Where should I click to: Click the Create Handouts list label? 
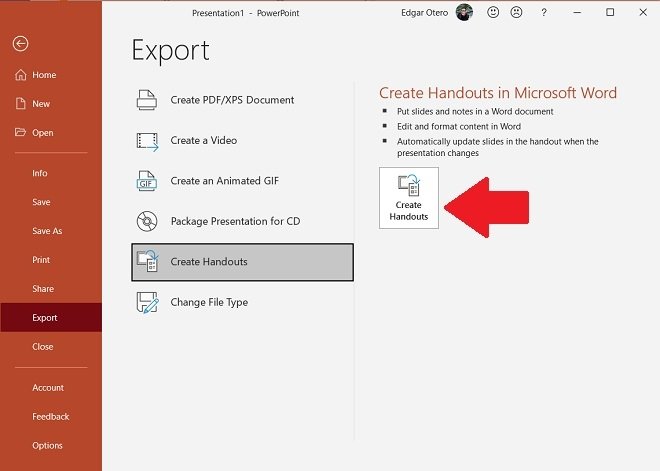[x=209, y=262]
